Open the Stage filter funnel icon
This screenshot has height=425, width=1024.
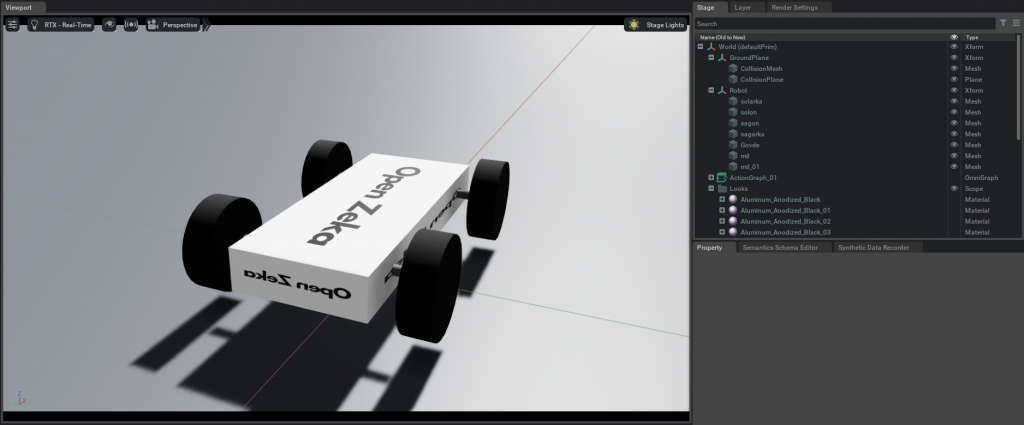click(x=1003, y=23)
